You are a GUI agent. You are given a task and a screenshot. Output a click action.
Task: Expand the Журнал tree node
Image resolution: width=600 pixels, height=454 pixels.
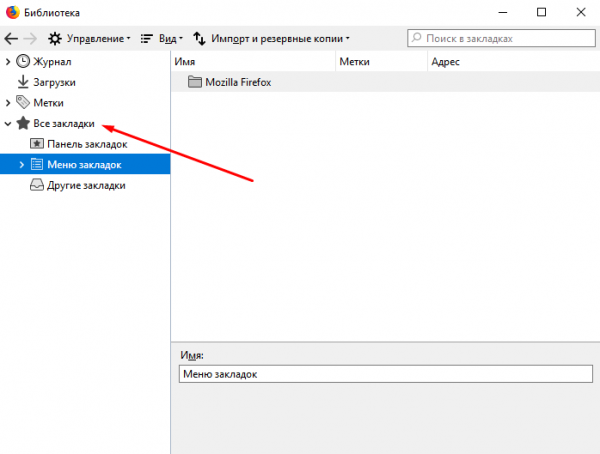8,61
